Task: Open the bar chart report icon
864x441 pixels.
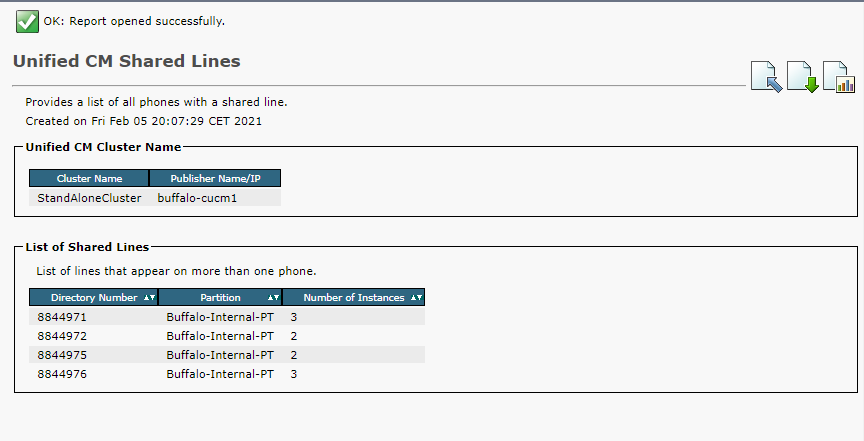Action: [838, 77]
